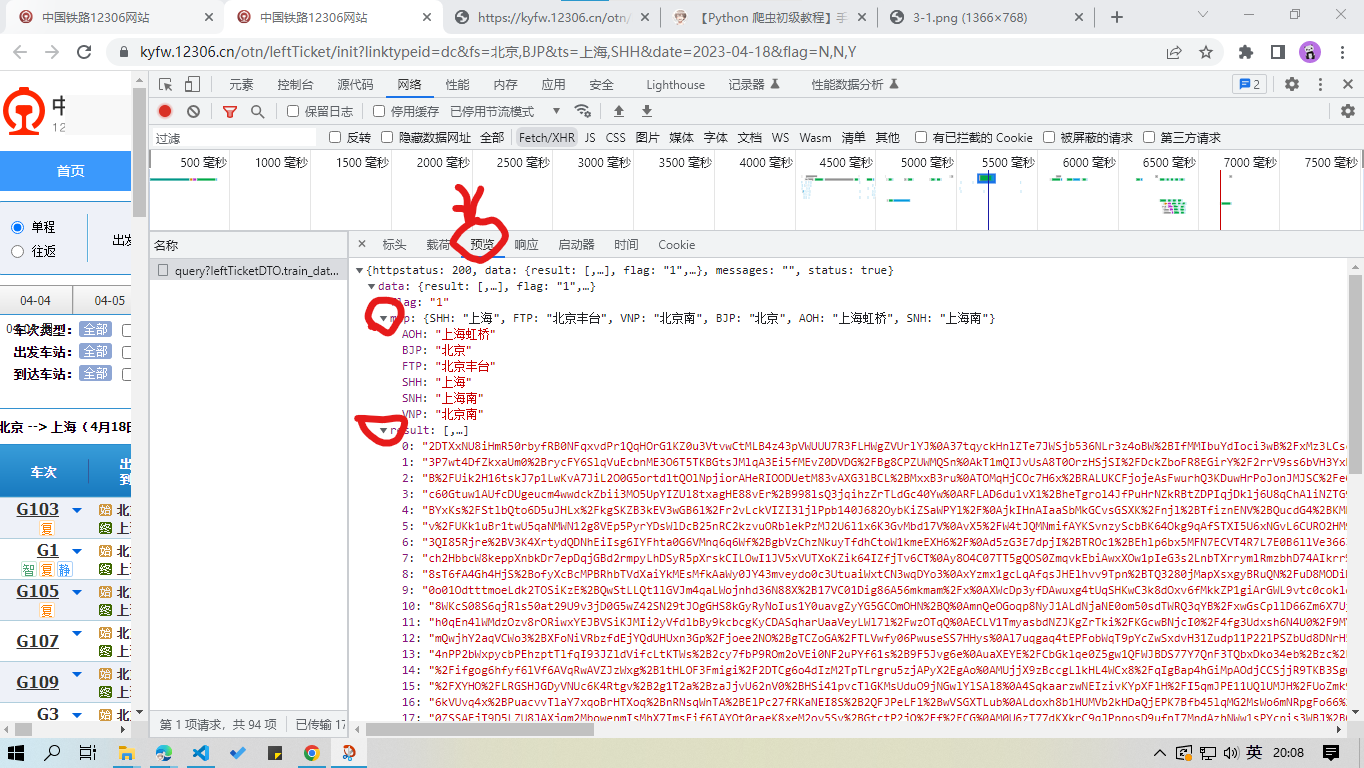1364x768 pixels.
Task: Select the 往返 radio button
Action: point(17,251)
